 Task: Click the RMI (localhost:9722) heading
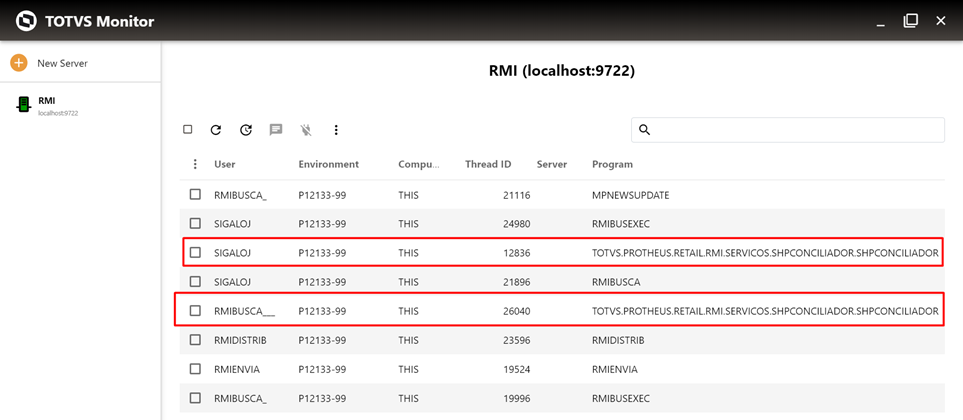561,71
